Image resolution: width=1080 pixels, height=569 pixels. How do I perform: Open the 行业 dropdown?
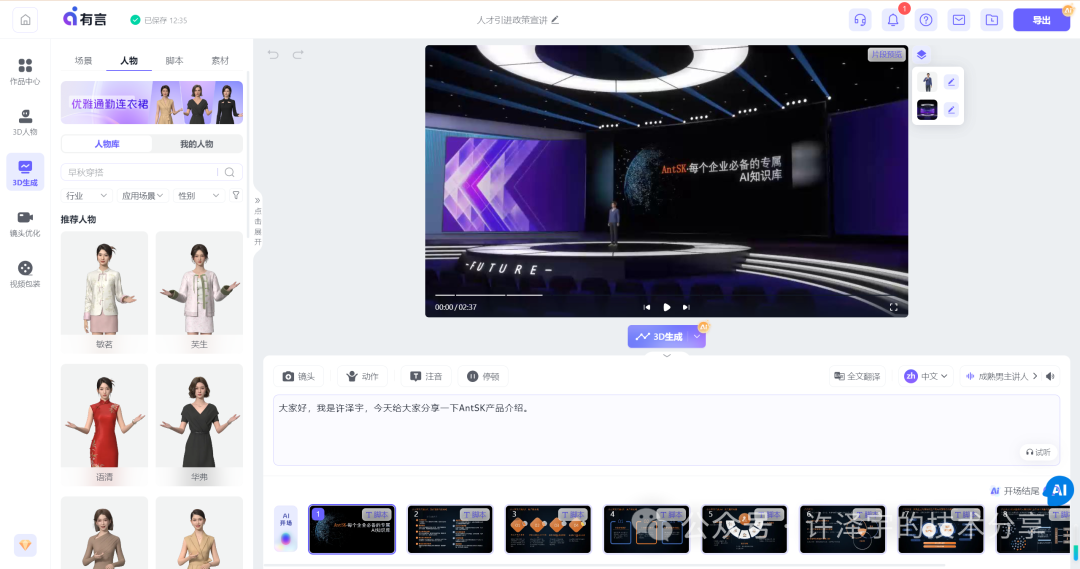[86, 196]
